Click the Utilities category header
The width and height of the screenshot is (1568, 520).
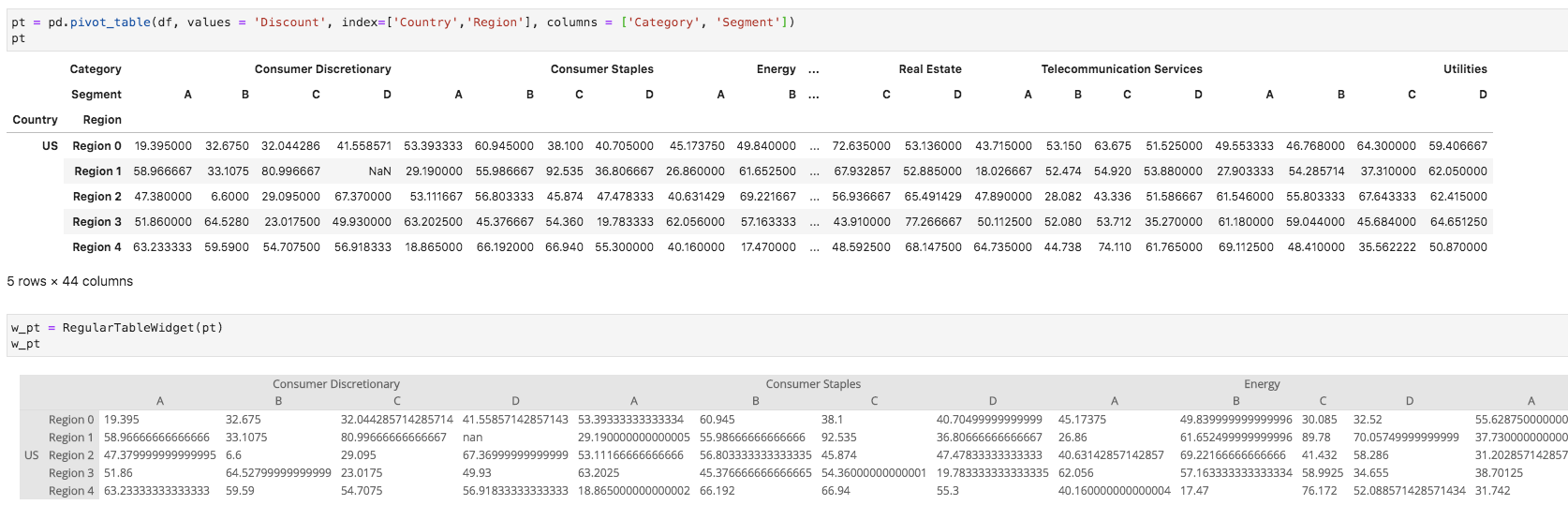(1465, 69)
